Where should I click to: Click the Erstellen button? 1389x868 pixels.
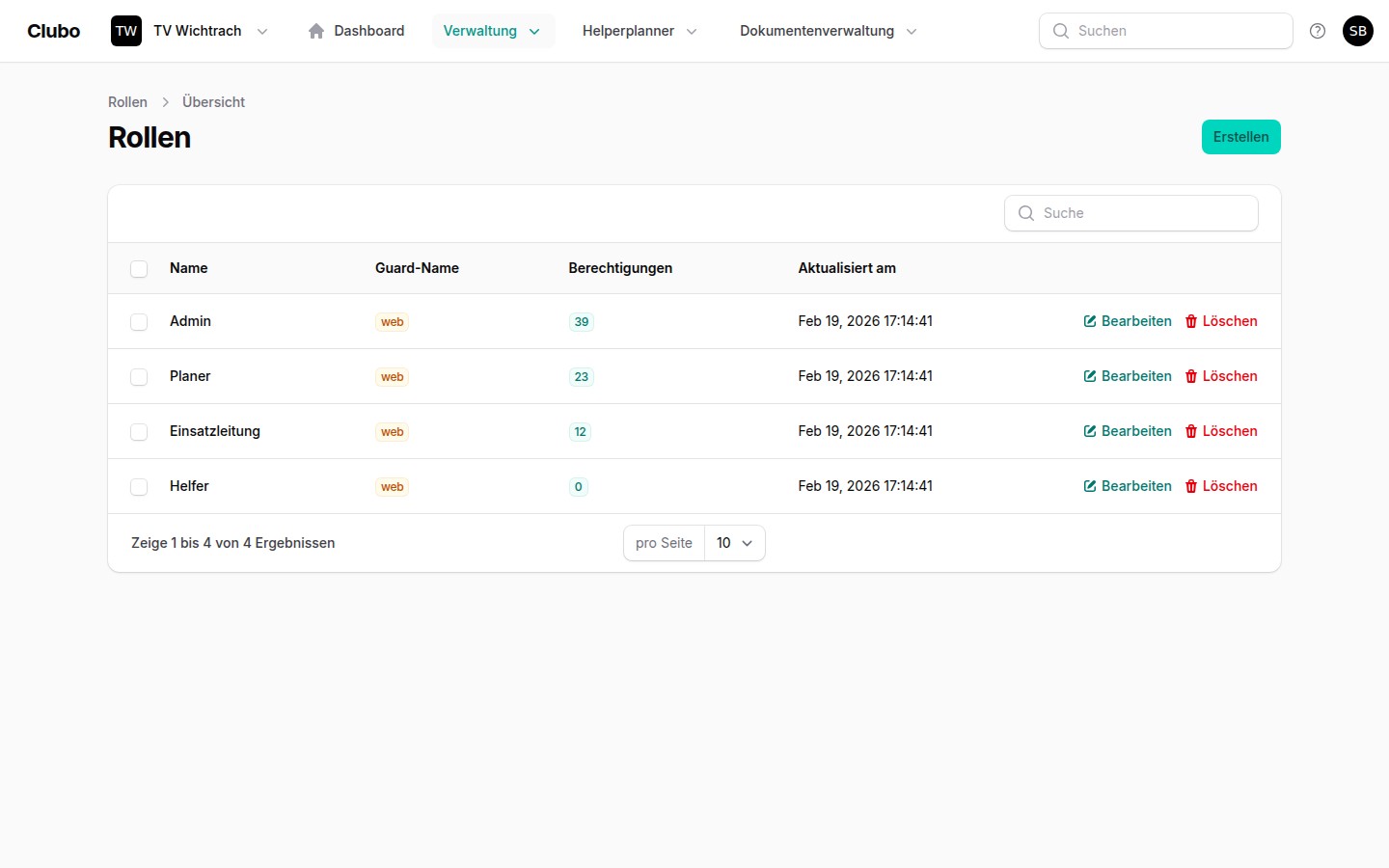pos(1240,137)
